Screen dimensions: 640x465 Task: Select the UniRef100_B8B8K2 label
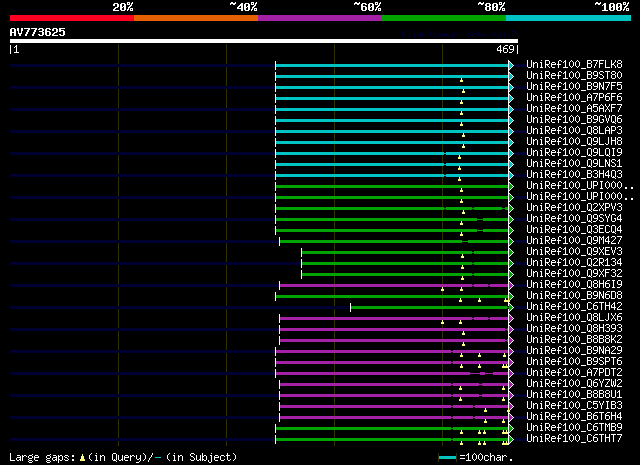pyautogui.click(x=574, y=340)
